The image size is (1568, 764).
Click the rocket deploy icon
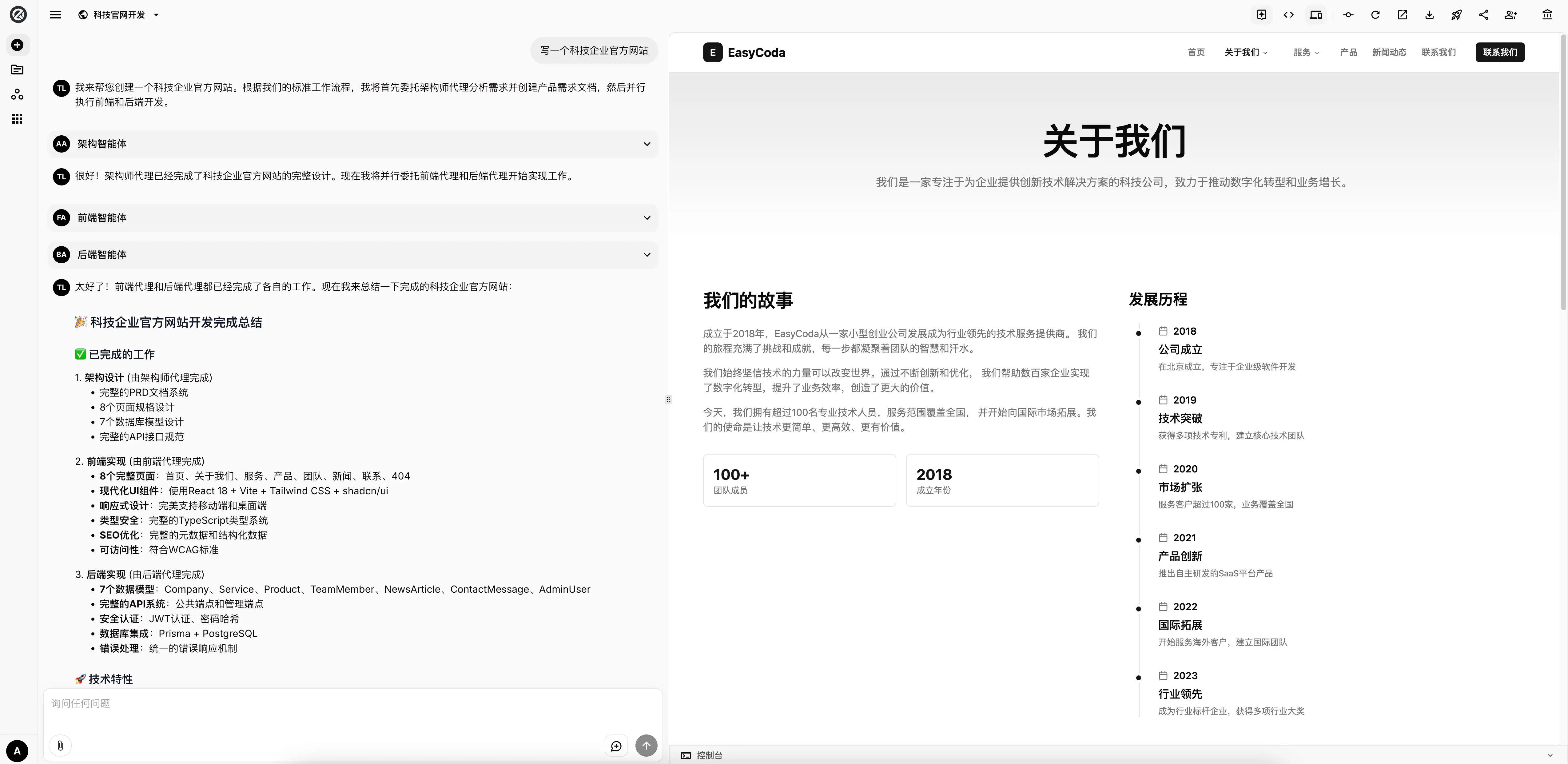coord(1456,15)
